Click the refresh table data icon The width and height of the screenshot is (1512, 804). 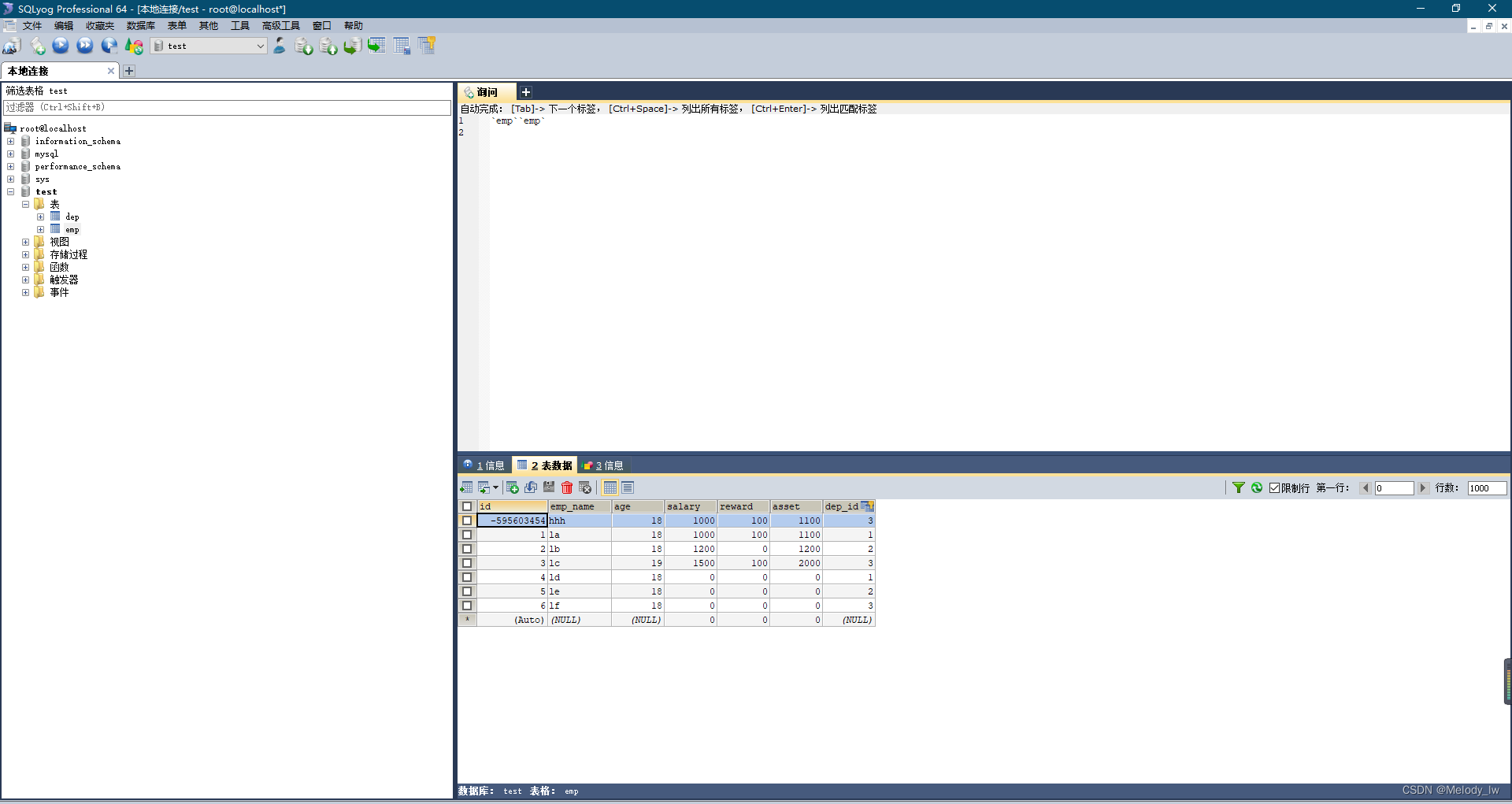click(x=1257, y=487)
